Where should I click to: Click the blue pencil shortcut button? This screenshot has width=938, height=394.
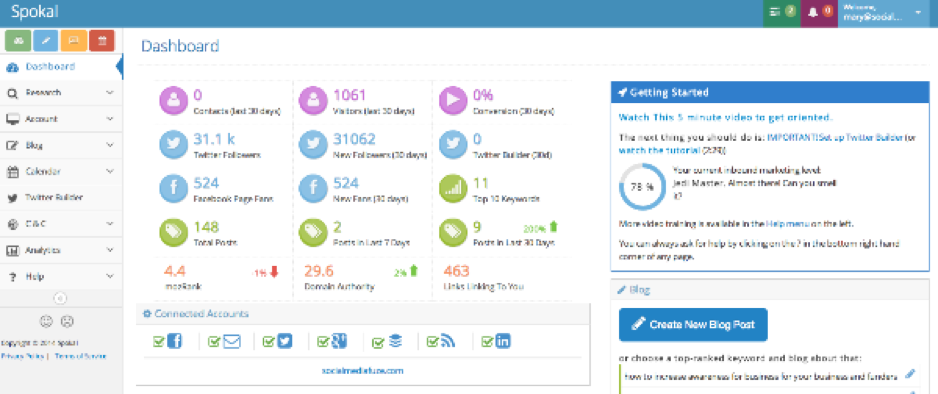45,41
